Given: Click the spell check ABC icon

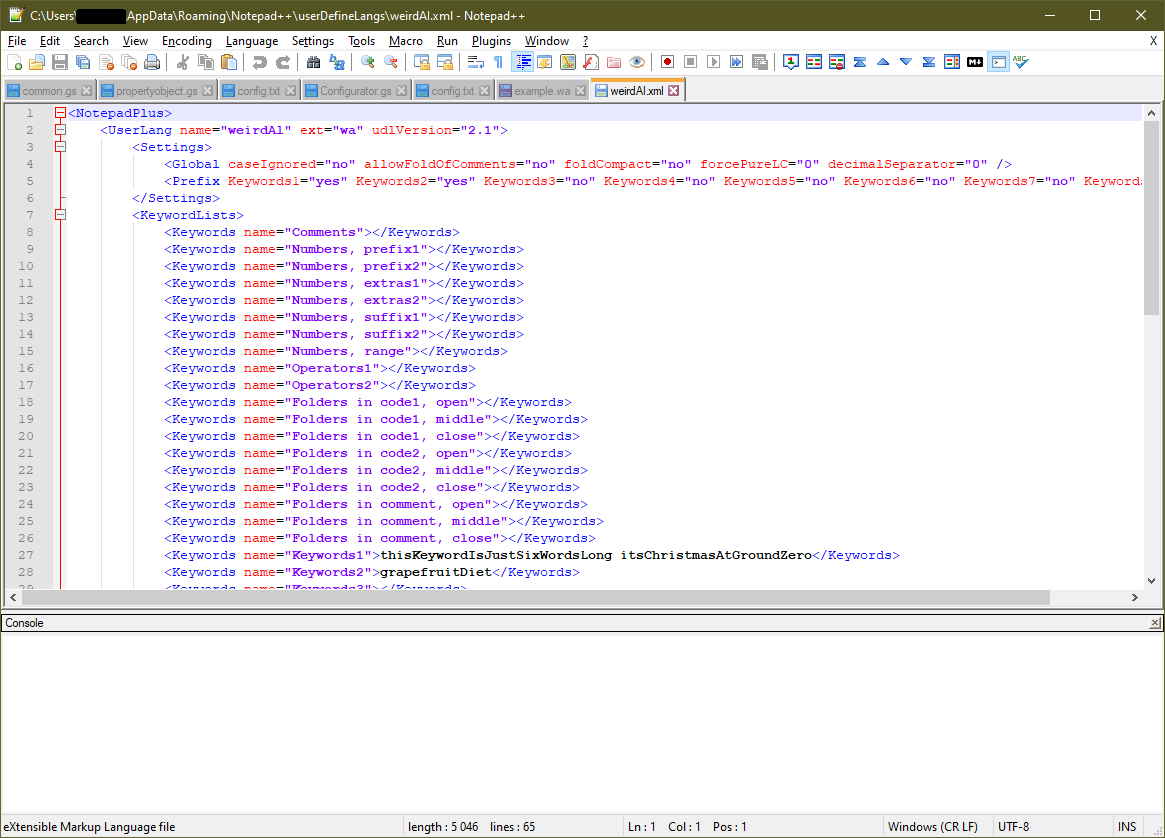Looking at the screenshot, I should (x=1020, y=62).
